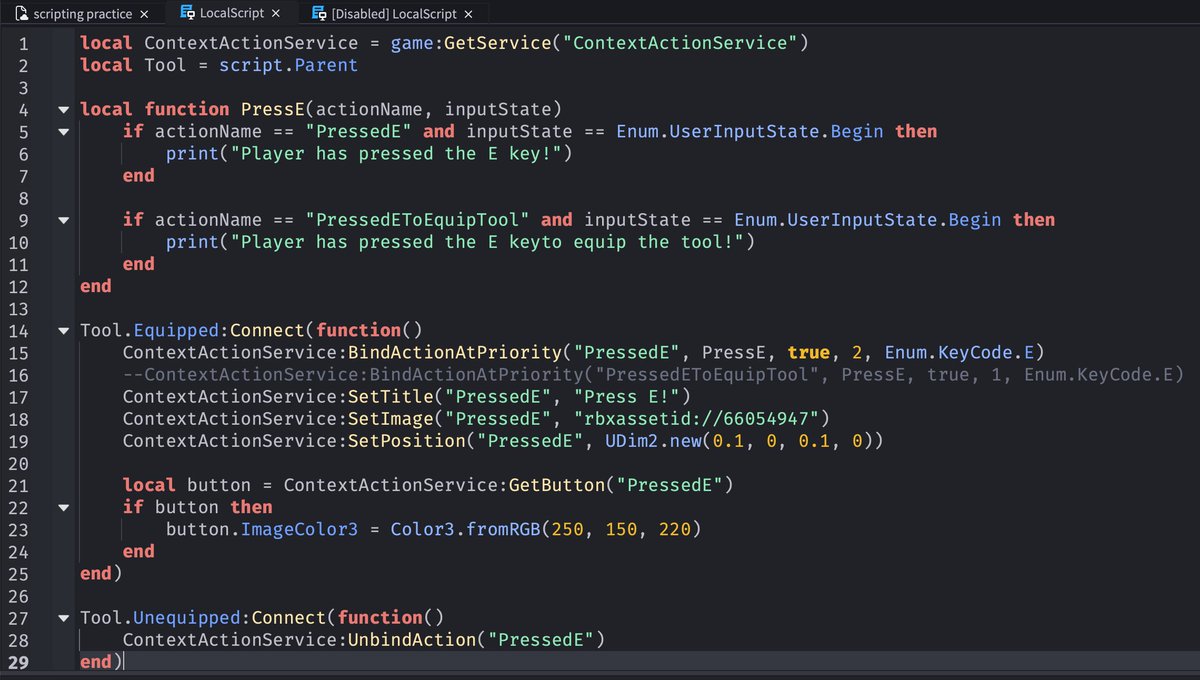Fold the if button block on line 22
Screen dimensions: 1200x680
click(x=64, y=508)
